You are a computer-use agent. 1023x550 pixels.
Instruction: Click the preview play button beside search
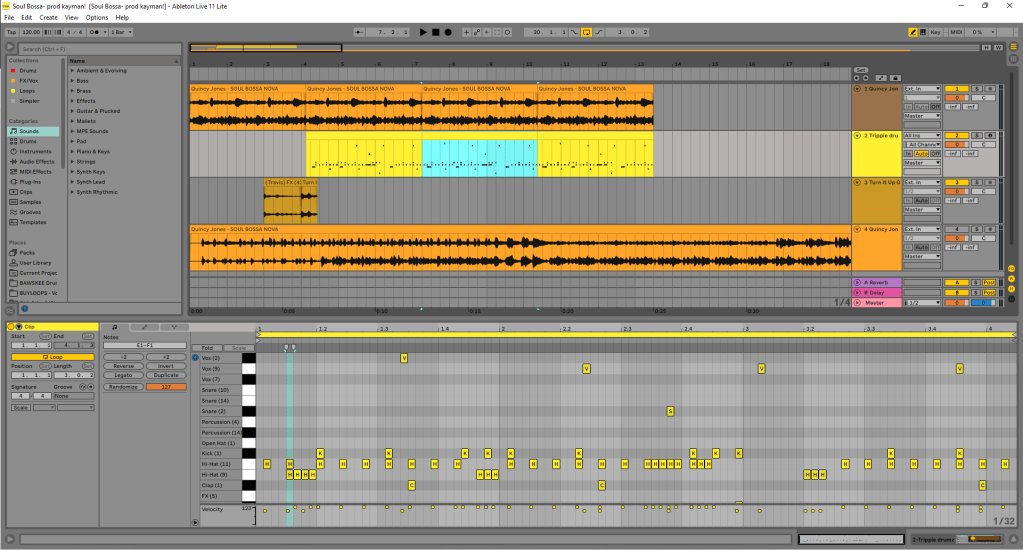pyautogui.click(x=10, y=48)
